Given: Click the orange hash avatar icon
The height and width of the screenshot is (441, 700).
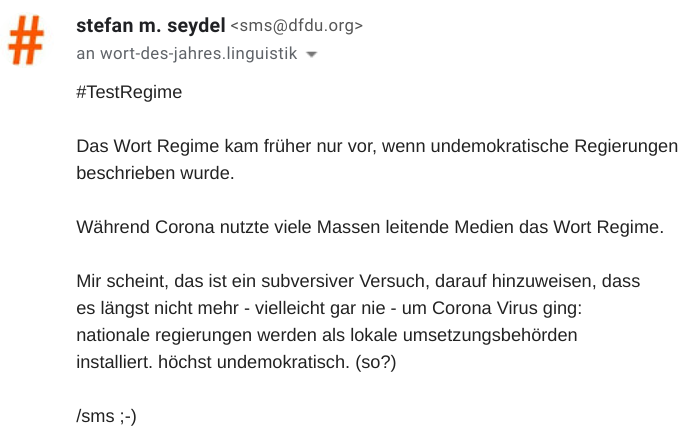Looking at the screenshot, I should point(28,40).
